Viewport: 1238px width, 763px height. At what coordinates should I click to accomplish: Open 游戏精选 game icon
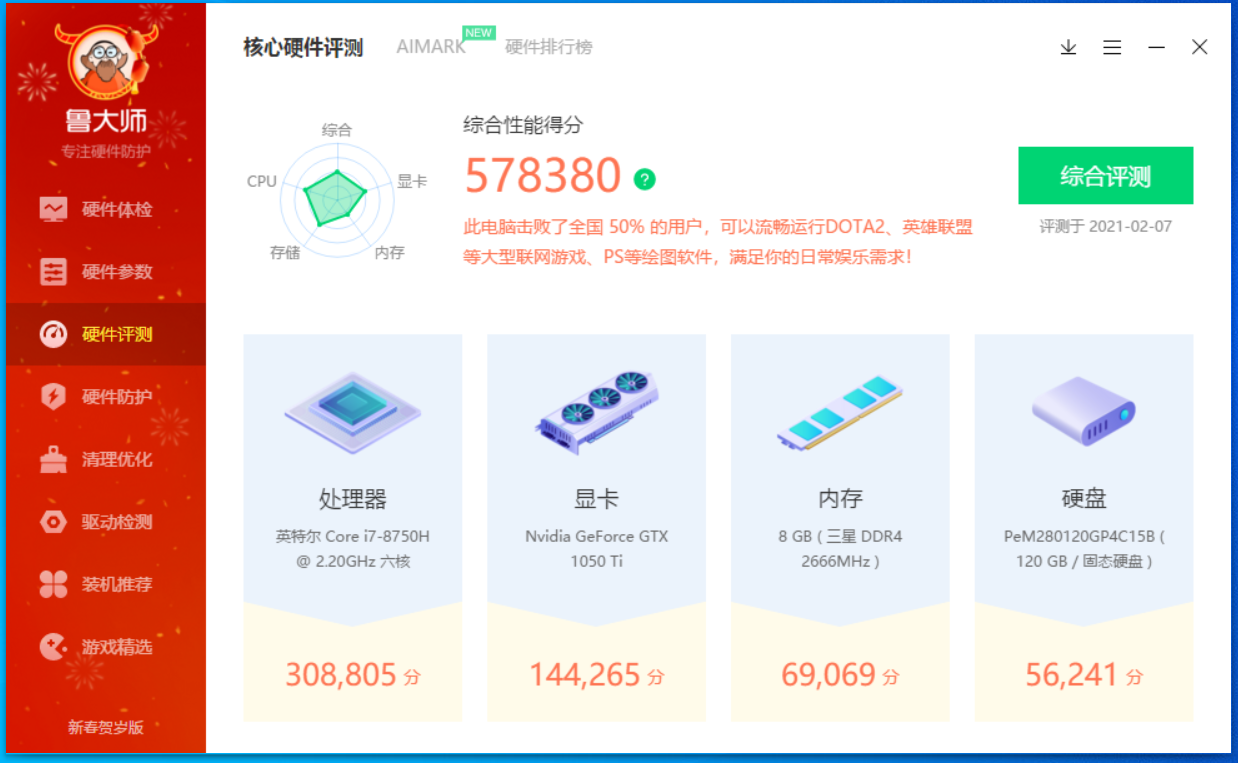pos(53,647)
